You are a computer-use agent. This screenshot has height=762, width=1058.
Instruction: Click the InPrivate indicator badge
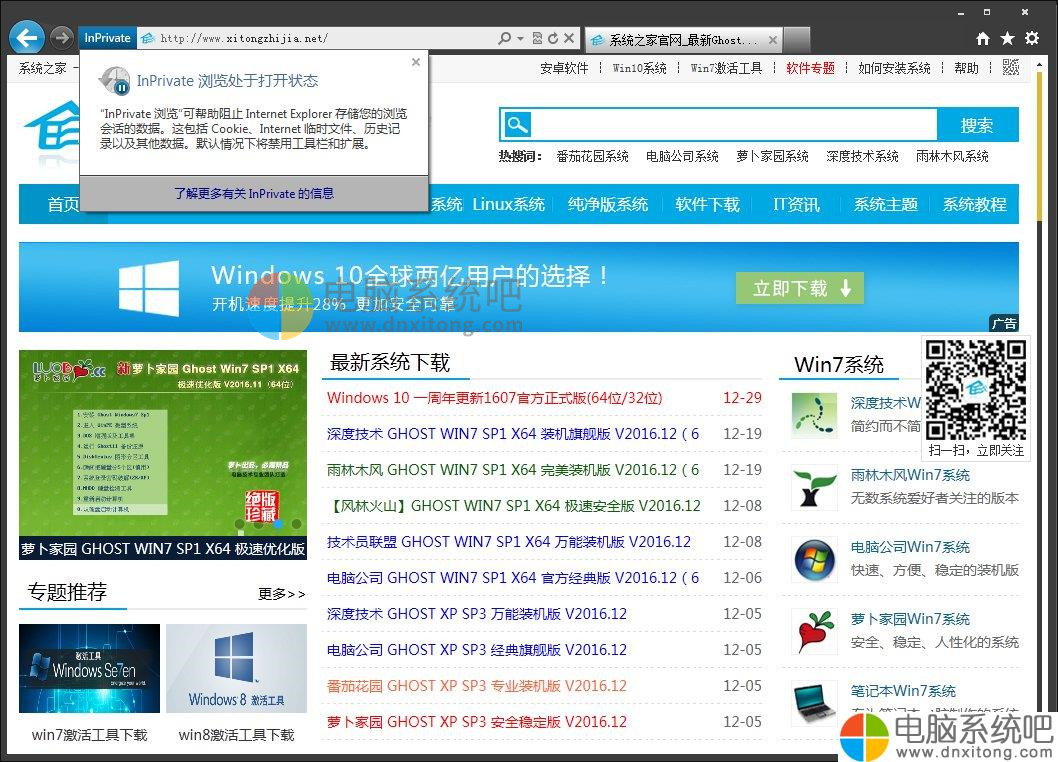107,38
